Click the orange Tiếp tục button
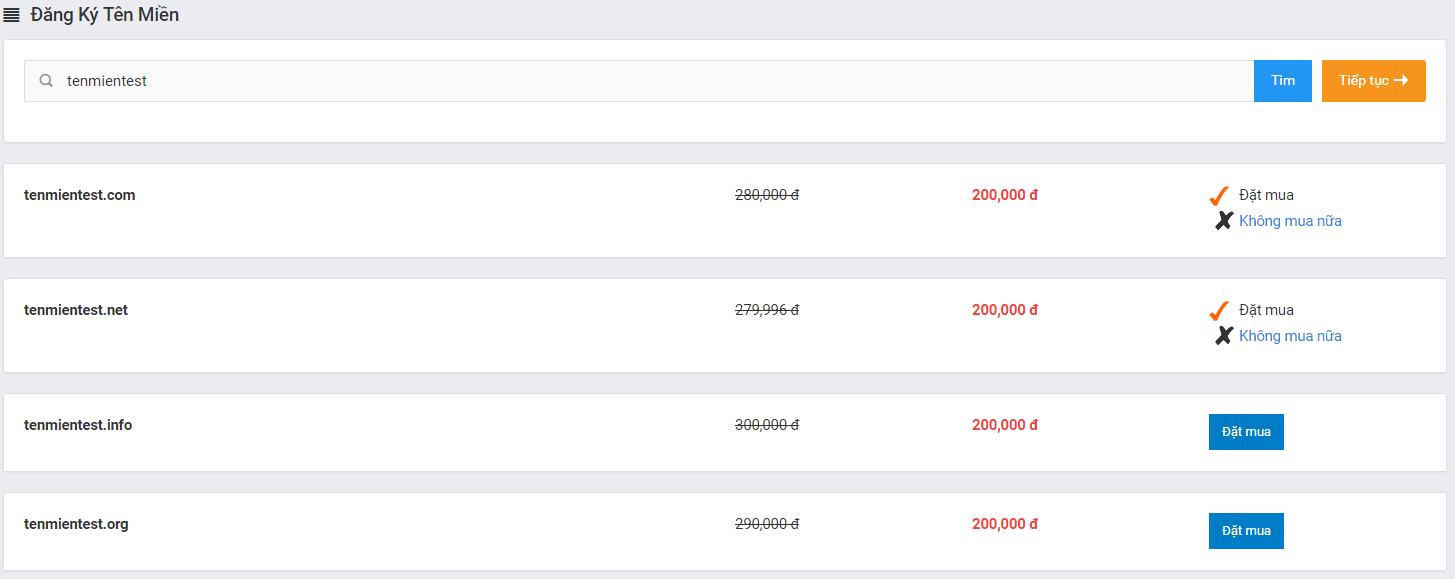 [x=1374, y=81]
